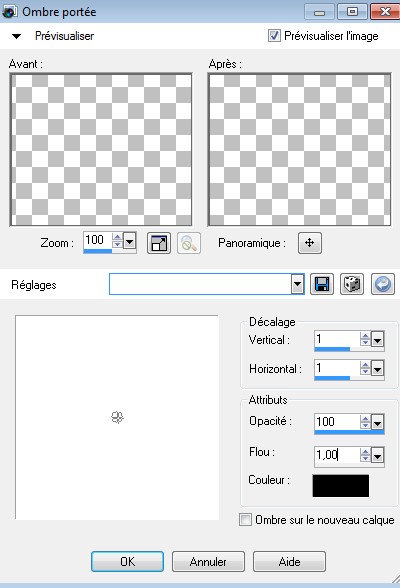
Task: Click the reset to default arrow icon
Action: click(x=383, y=284)
